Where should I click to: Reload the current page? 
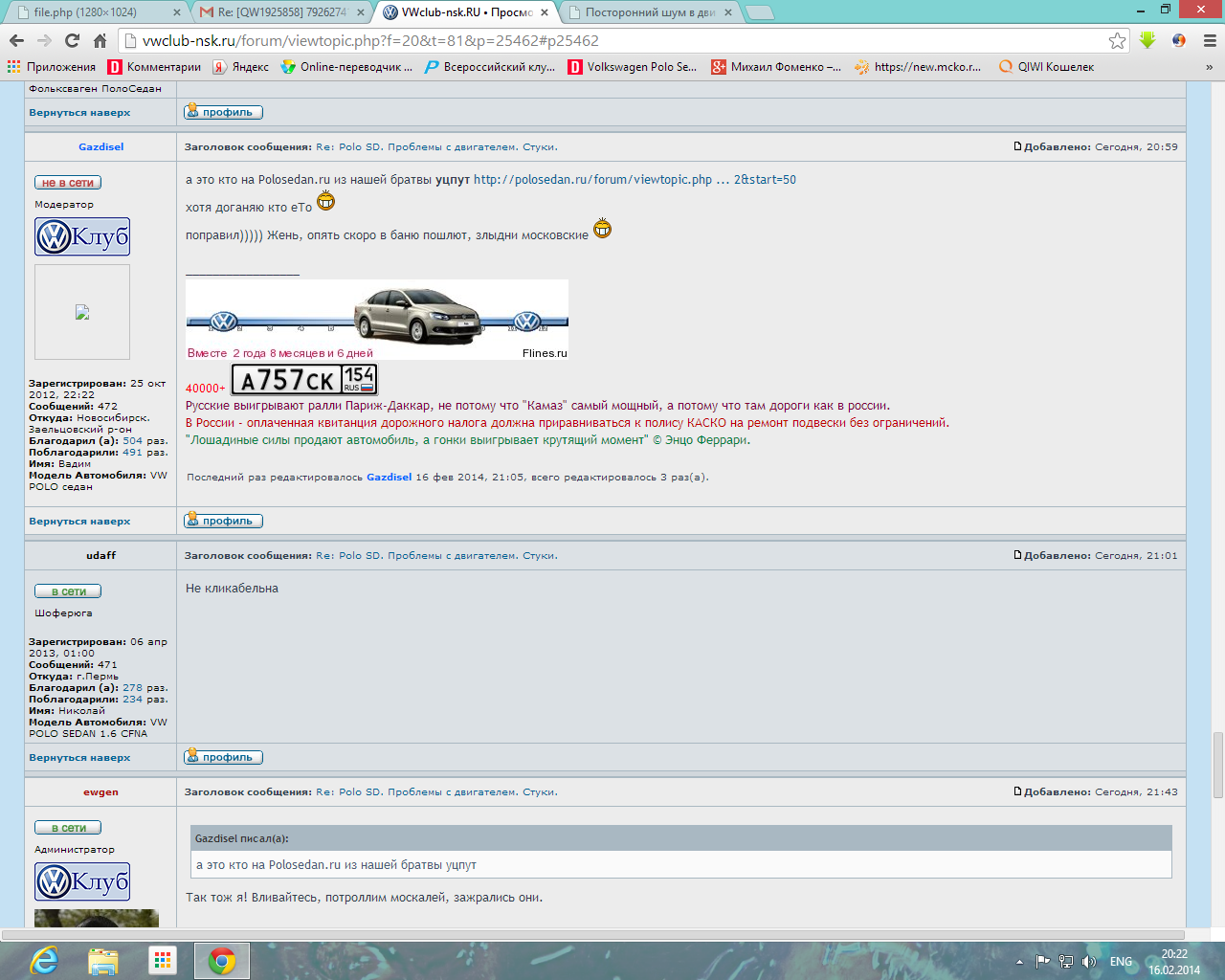[x=72, y=40]
